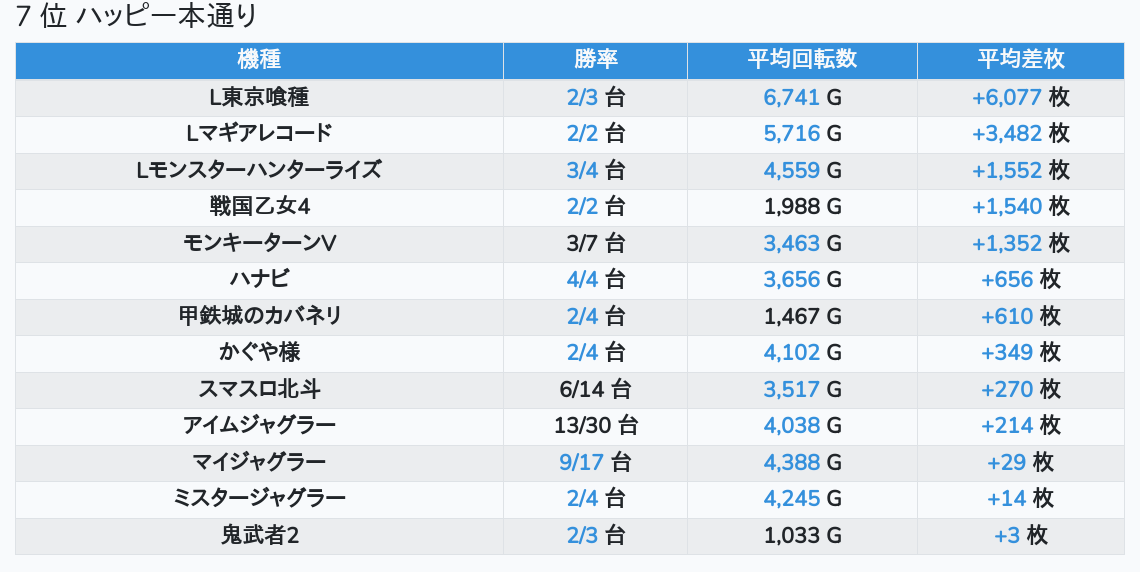Click the ハナビ machine name
1140x572 pixels.
[x=259, y=280]
